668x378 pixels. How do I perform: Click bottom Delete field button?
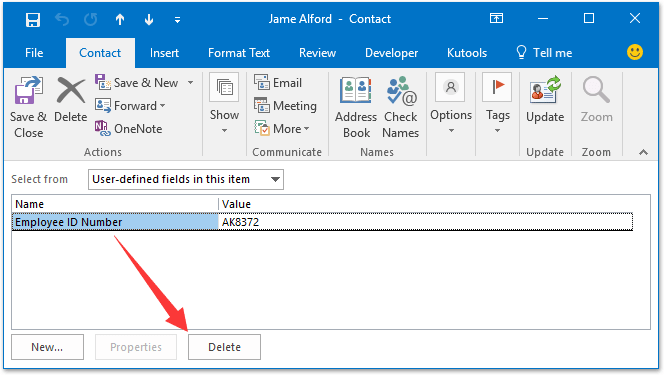pos(225,347)
